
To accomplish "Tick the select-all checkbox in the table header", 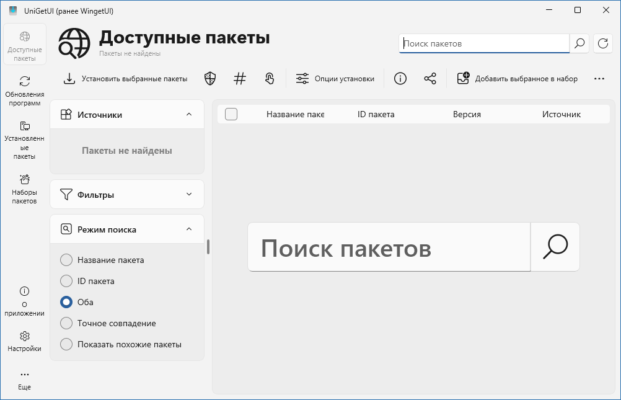I will click(x=231, y=114).
